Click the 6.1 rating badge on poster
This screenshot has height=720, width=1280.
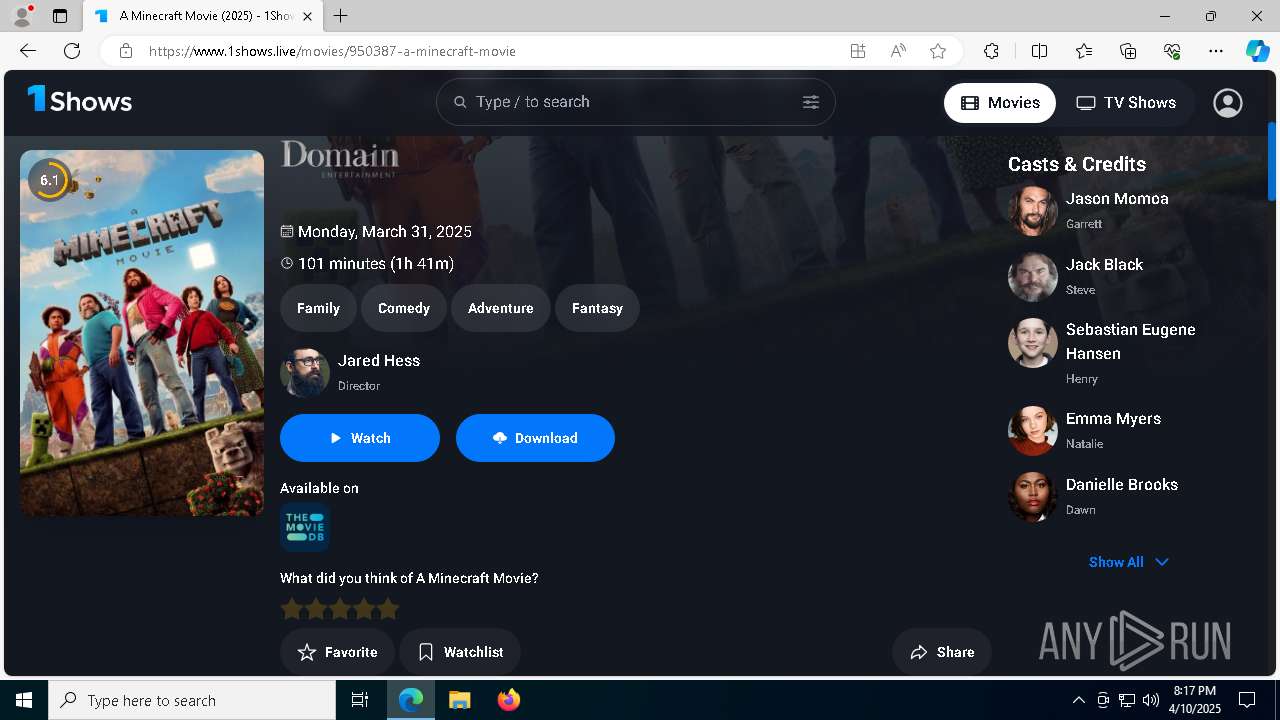[x=49, y=181]
